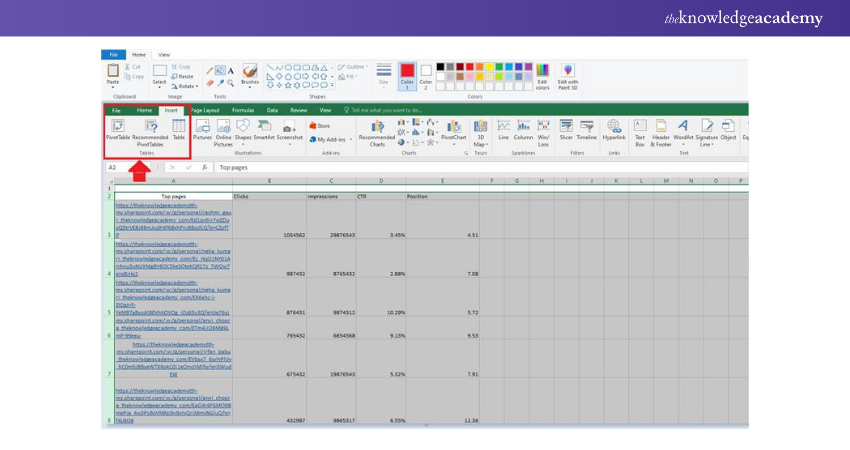Open the Formulas tab in Excel ribbon

coord(243,110)
